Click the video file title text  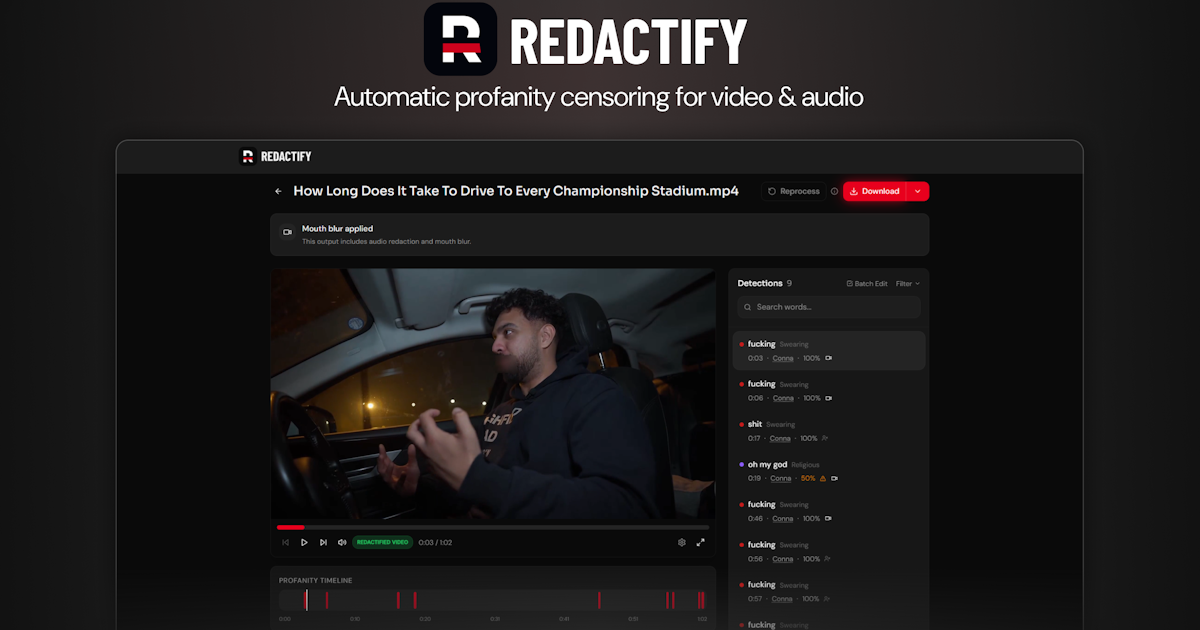coord(516,191)
